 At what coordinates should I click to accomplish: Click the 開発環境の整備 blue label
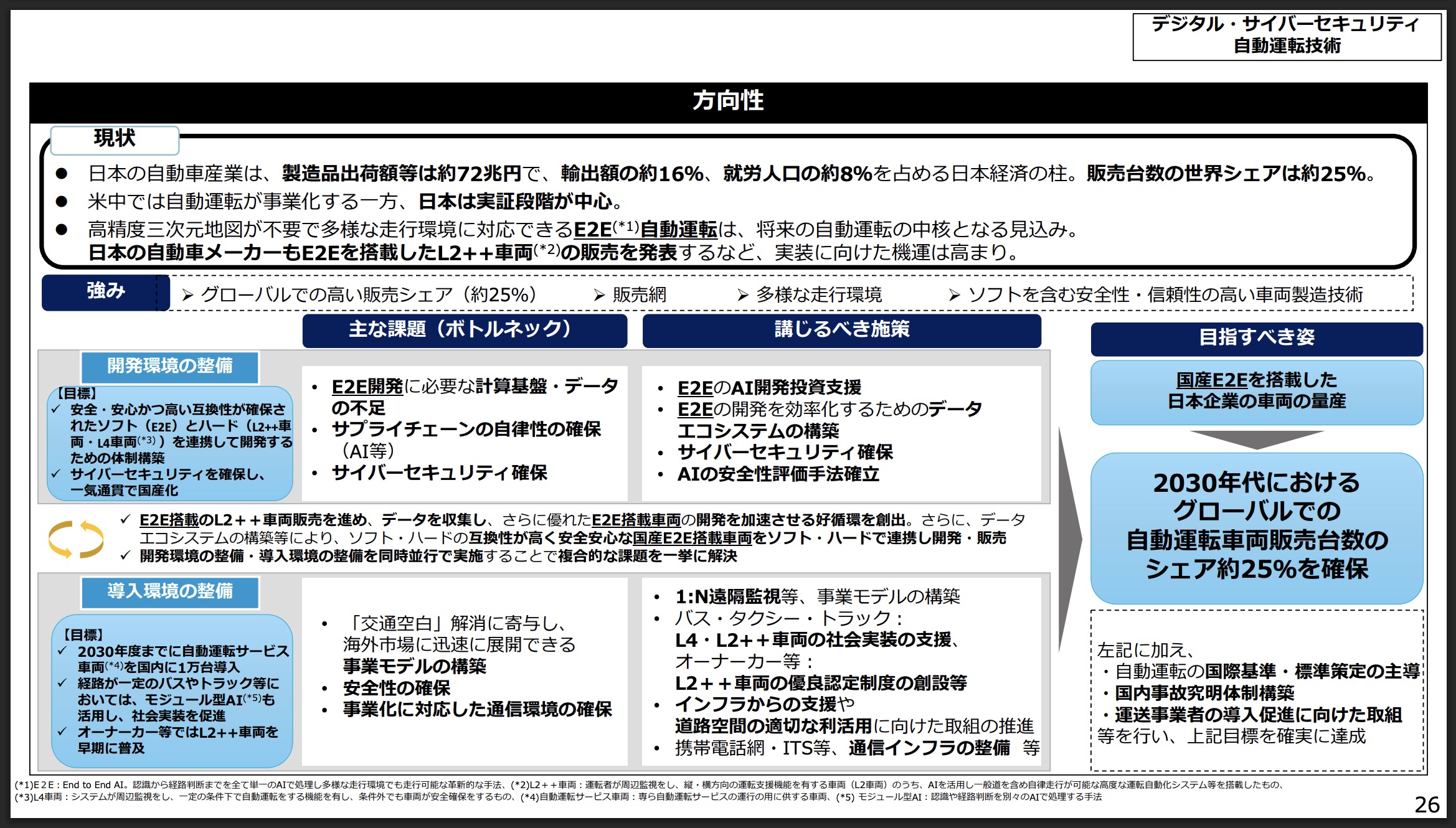coord(169,366)
